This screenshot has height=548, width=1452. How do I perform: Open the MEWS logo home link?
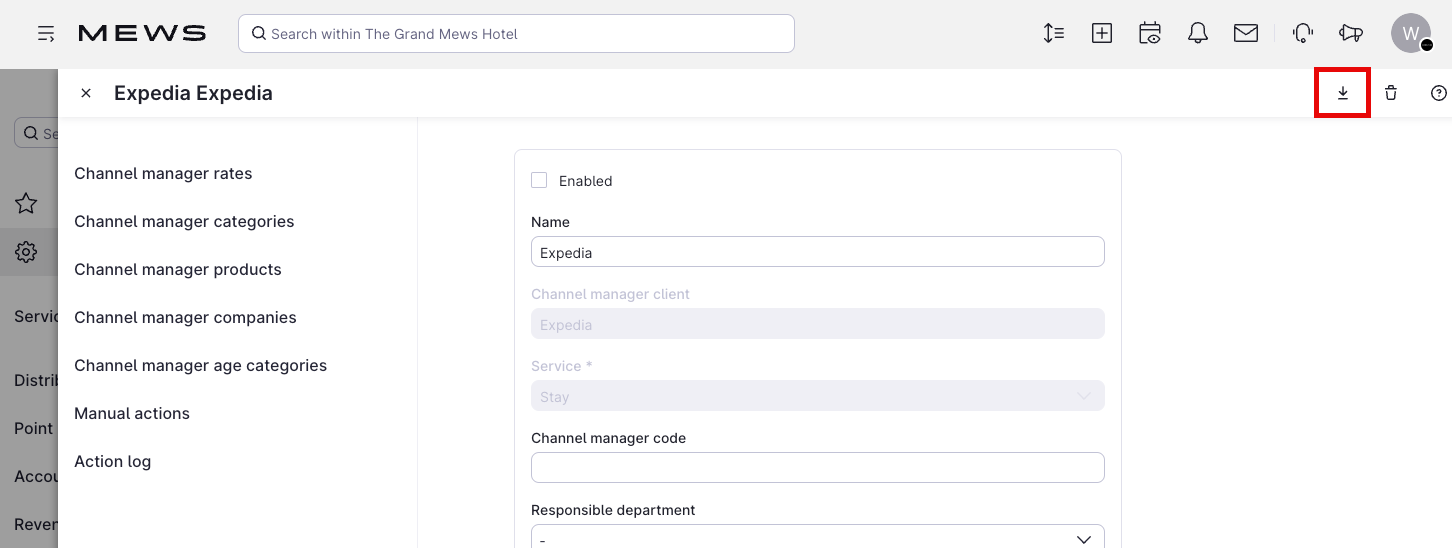click(142, 34)
